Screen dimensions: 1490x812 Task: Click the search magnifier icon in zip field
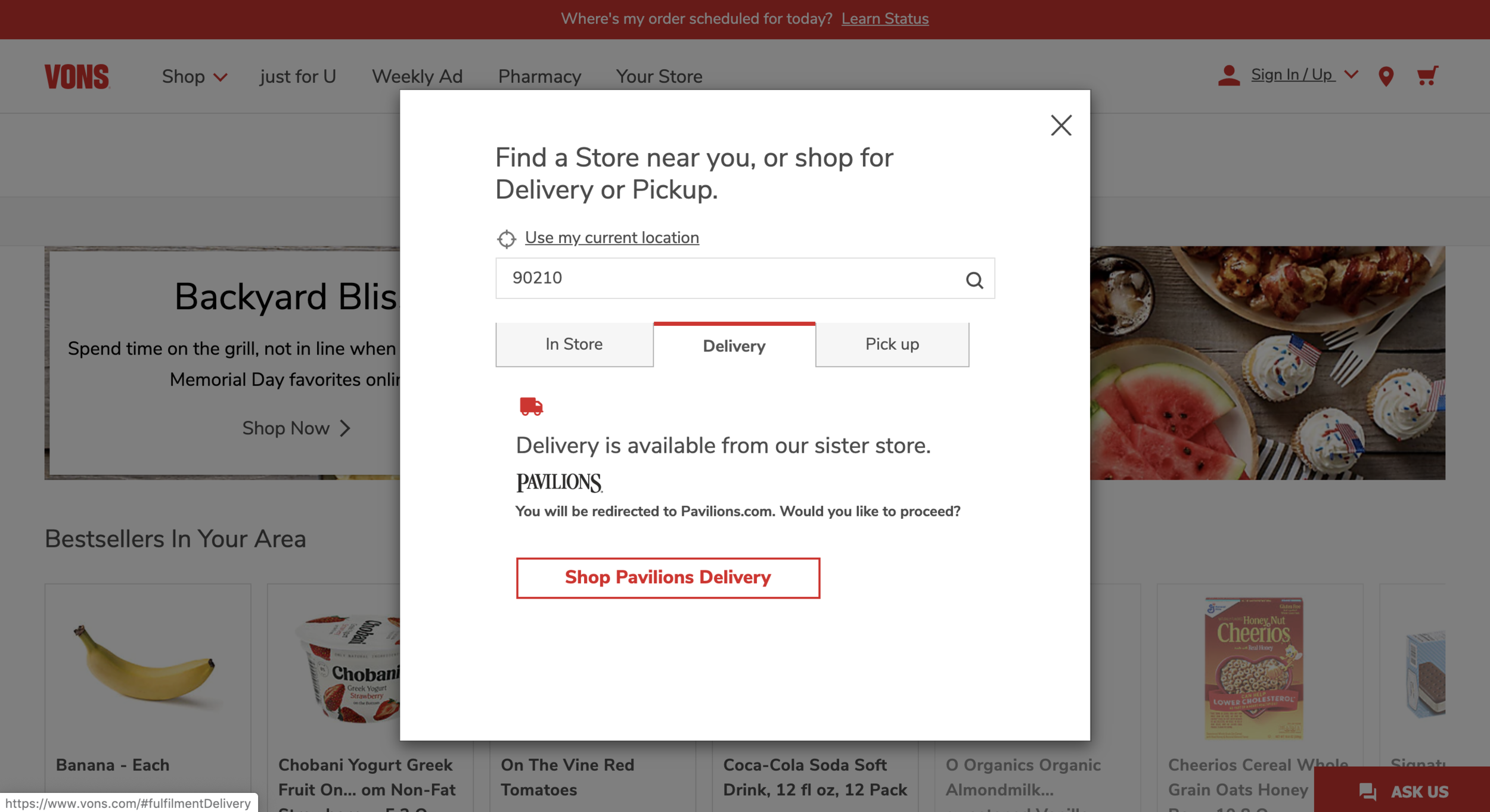tap(974, 279)
